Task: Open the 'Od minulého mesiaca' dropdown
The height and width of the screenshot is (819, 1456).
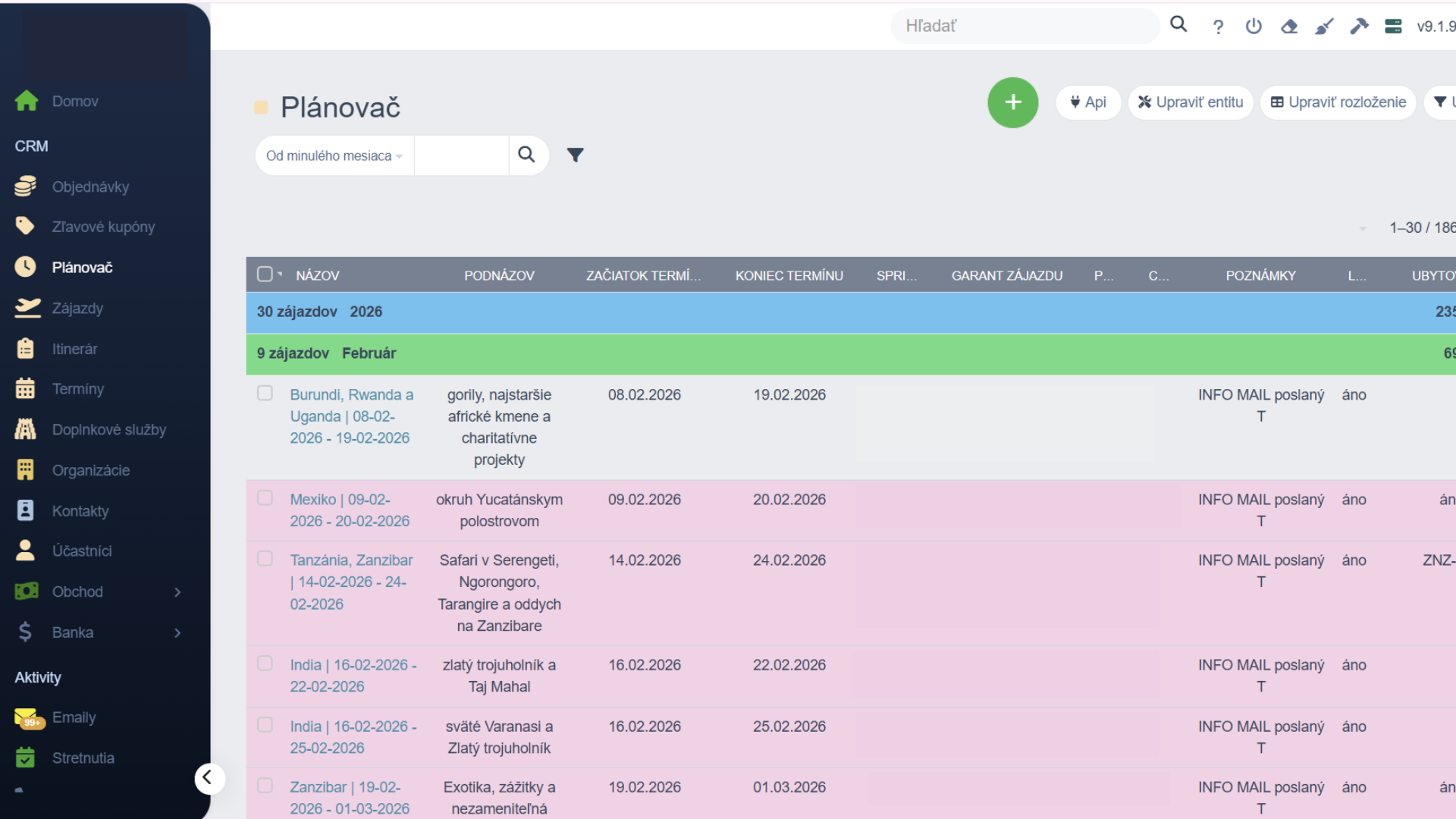Action: pos(334,155)
